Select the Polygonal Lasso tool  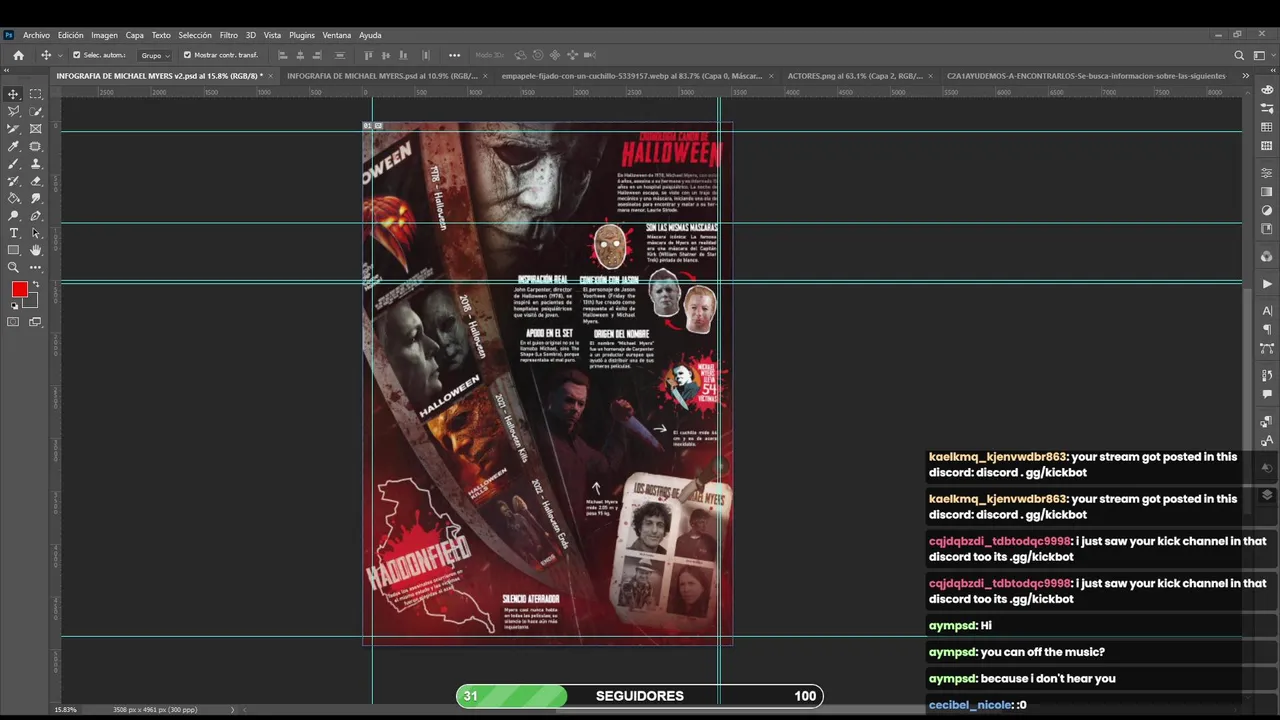click(x=14, y=111)
